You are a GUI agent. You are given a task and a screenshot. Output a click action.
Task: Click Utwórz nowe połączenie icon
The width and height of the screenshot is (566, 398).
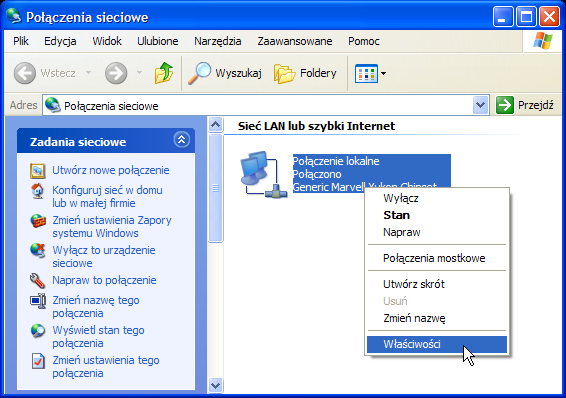coord(38,171)
